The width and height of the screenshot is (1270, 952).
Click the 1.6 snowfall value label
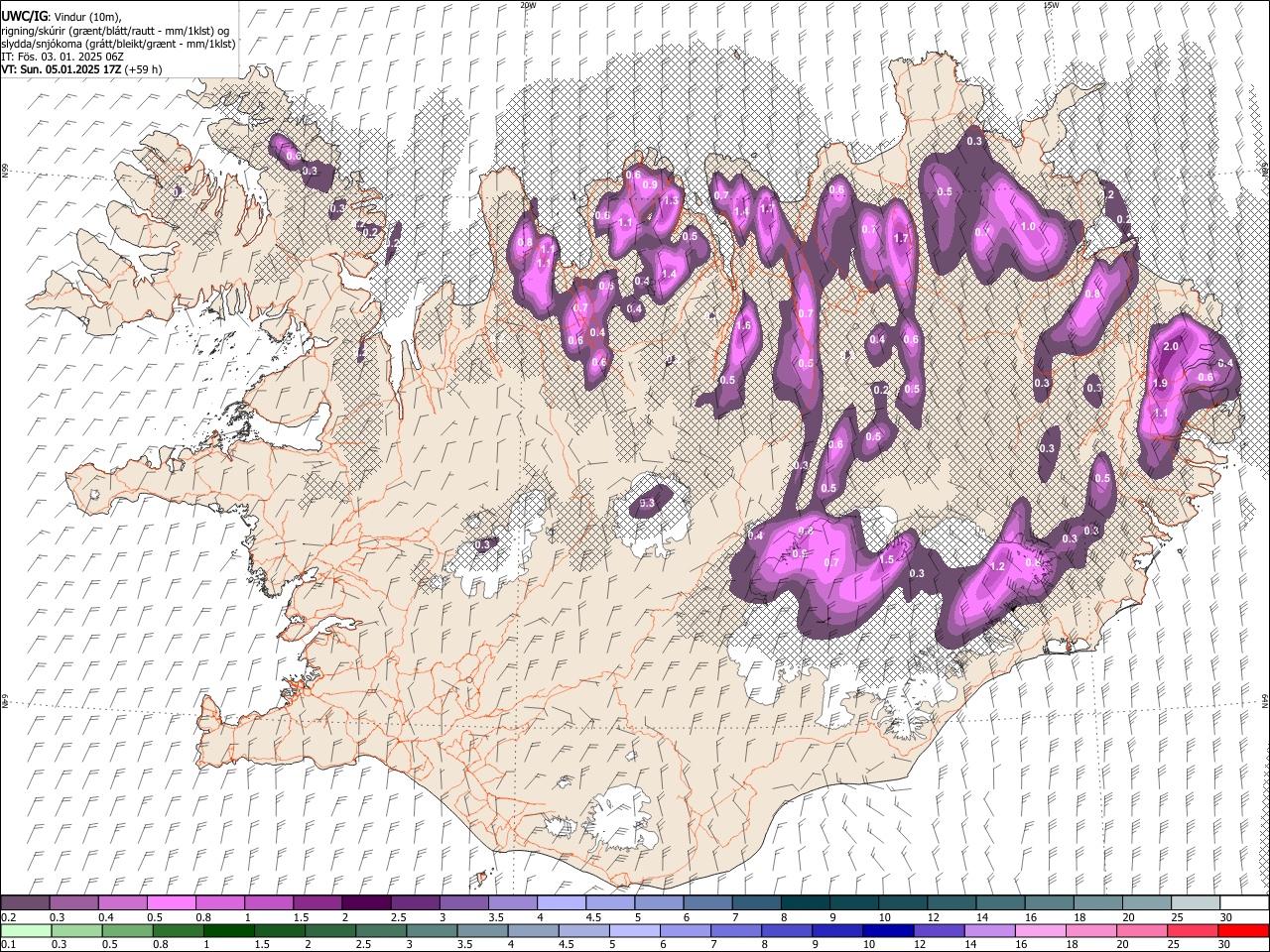point(744,326)
